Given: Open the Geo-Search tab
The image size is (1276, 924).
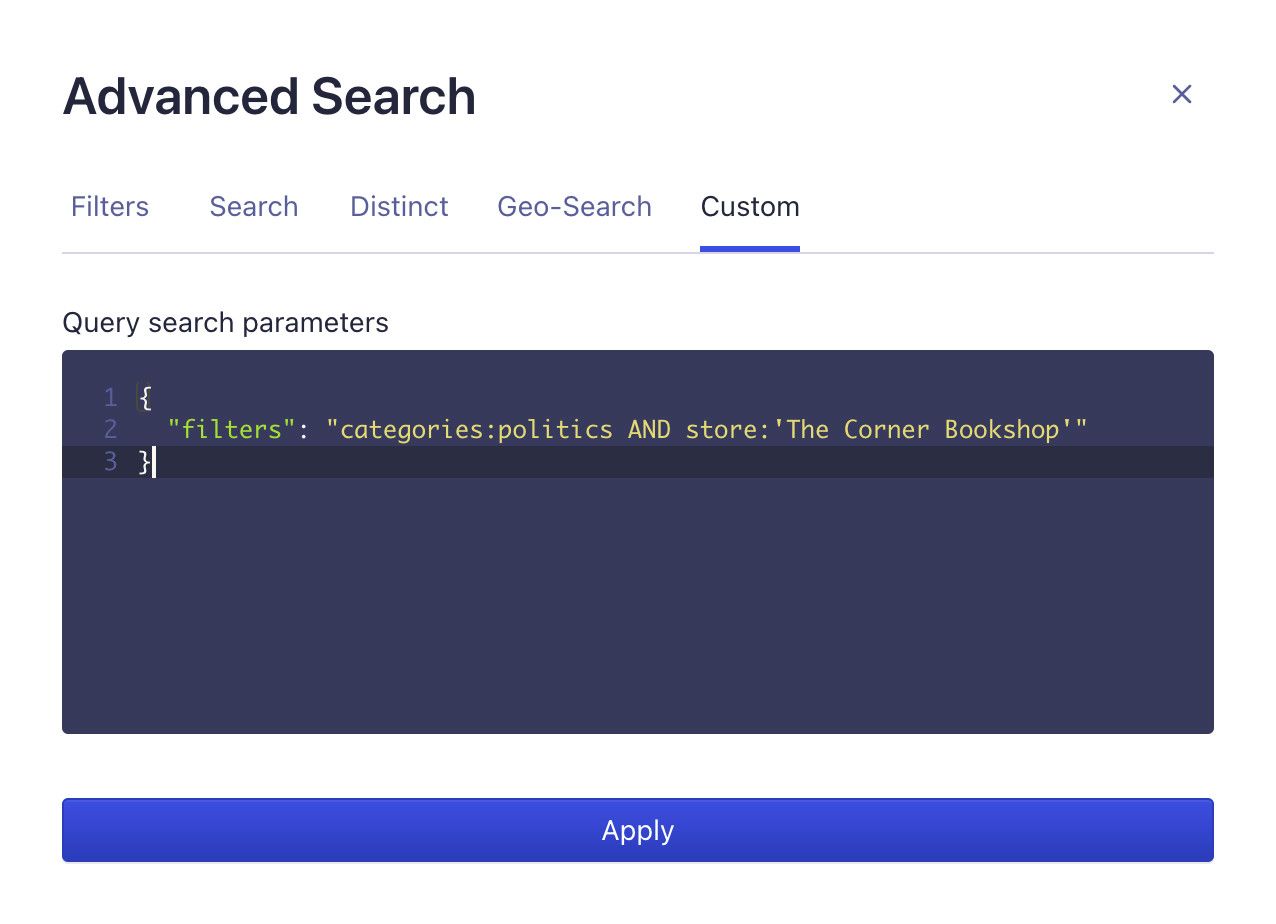Looking at the screenshot, I should click(x=574, y=207).
